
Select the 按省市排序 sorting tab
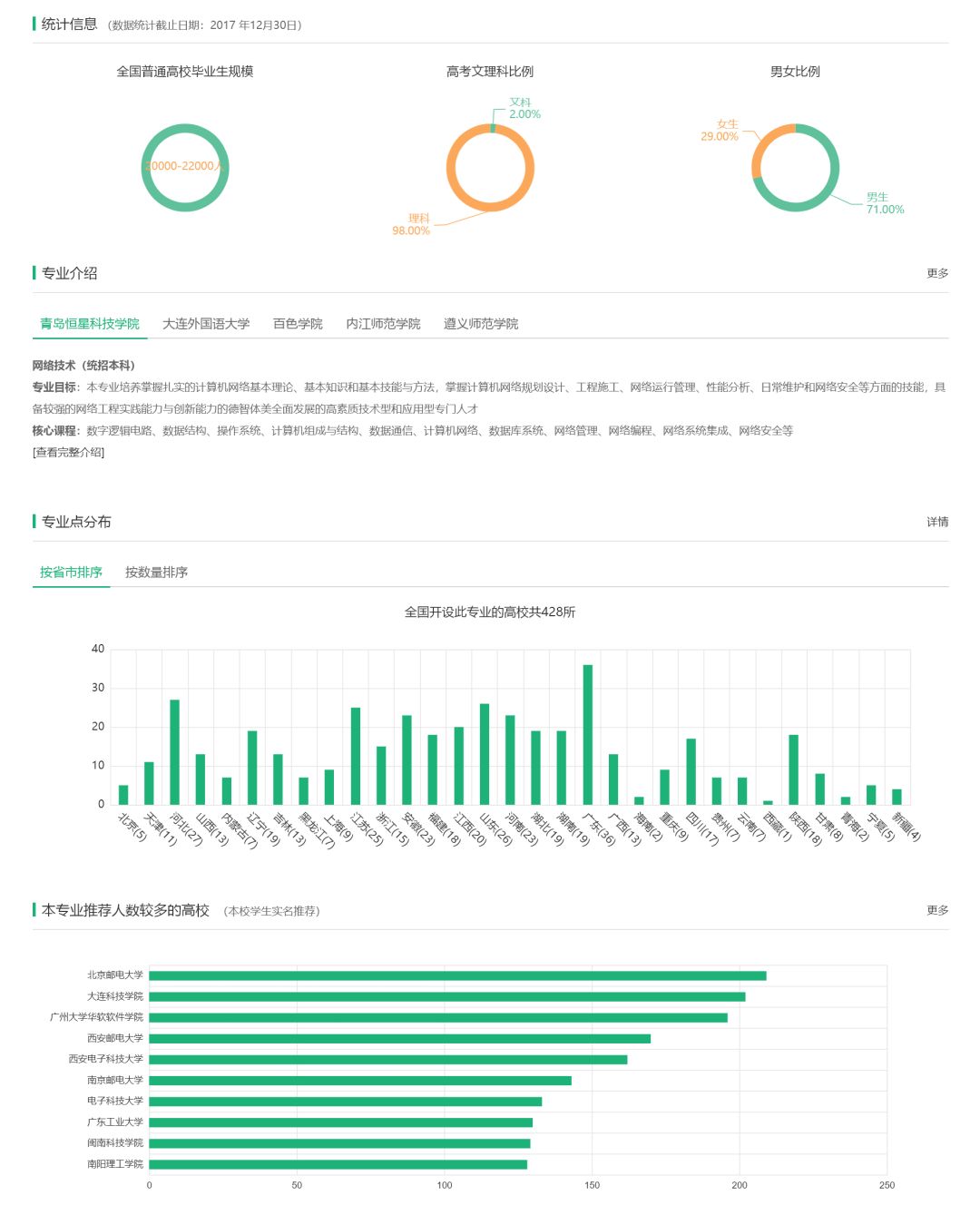pos(71,573)
